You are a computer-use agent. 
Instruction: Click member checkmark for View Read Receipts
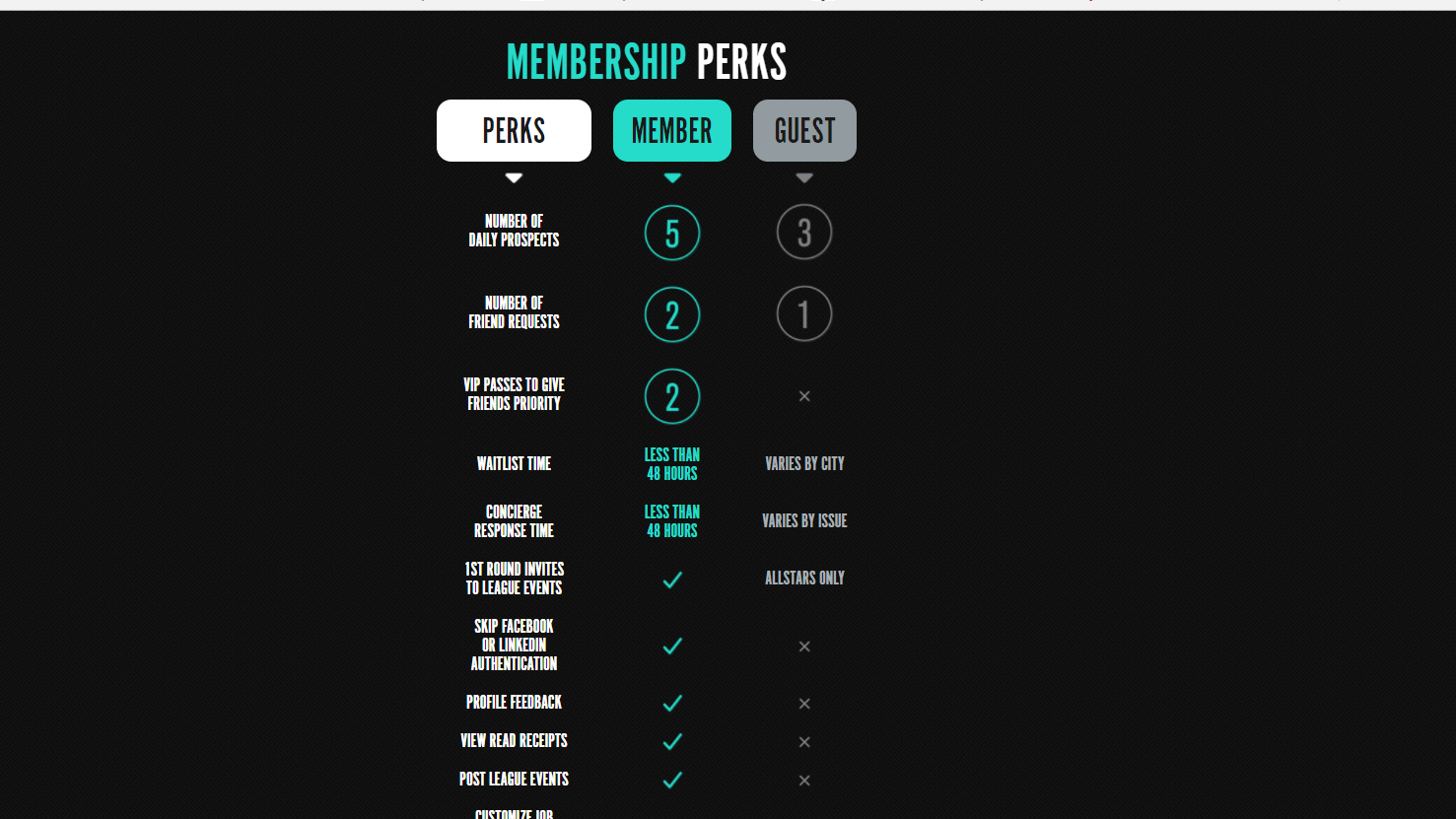pos(672,741)
